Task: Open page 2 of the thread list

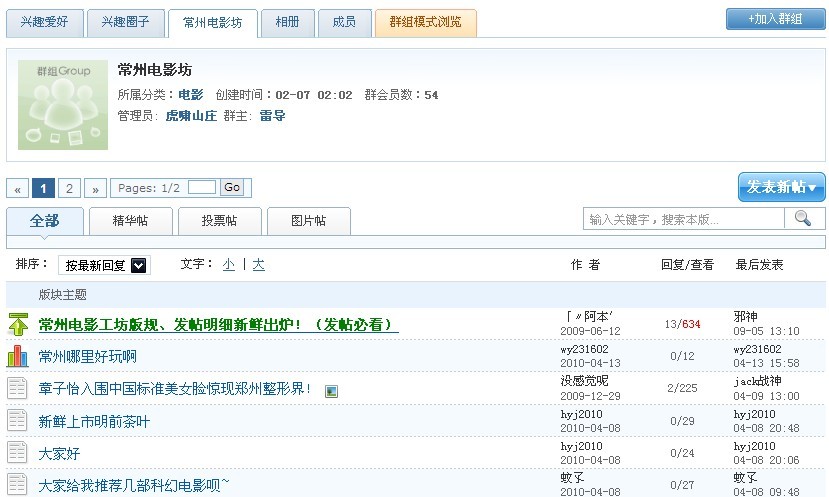Action: tap(69, 188)
